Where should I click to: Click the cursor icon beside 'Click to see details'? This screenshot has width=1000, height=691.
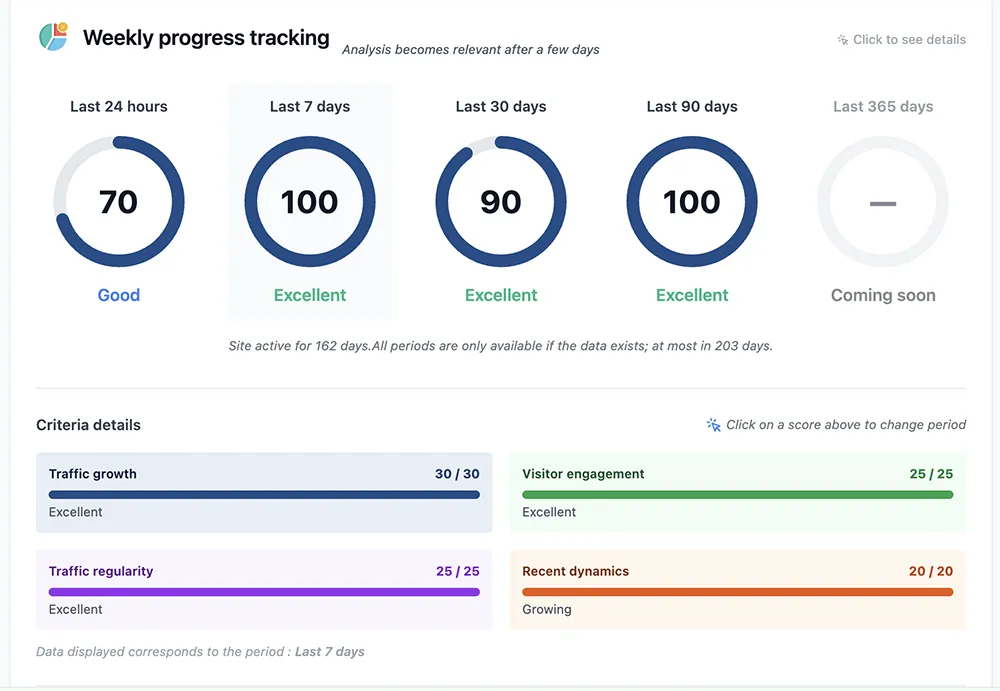[x=841, y=39]
